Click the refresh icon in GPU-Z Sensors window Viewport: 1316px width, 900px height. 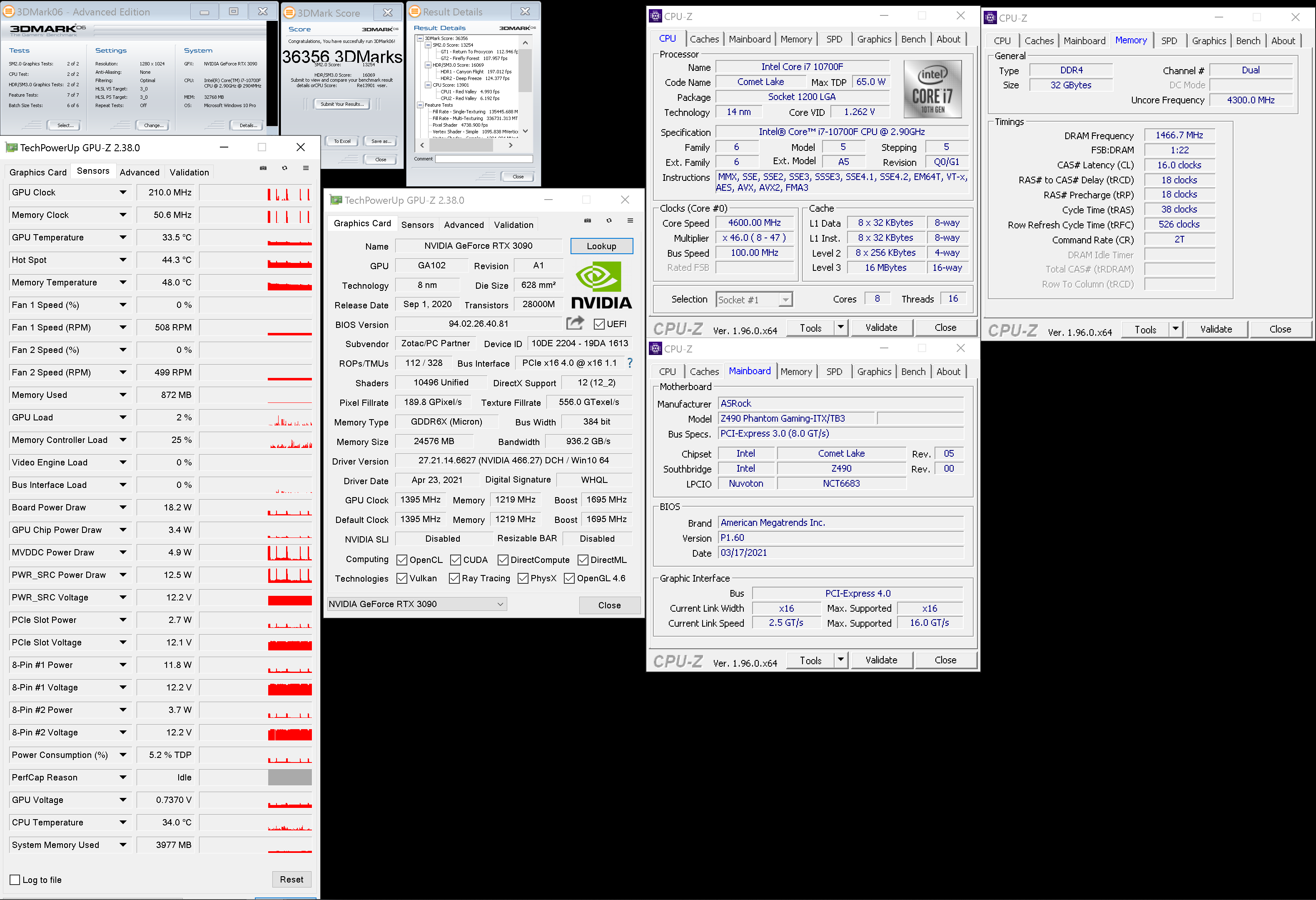(x=284, y=168)
